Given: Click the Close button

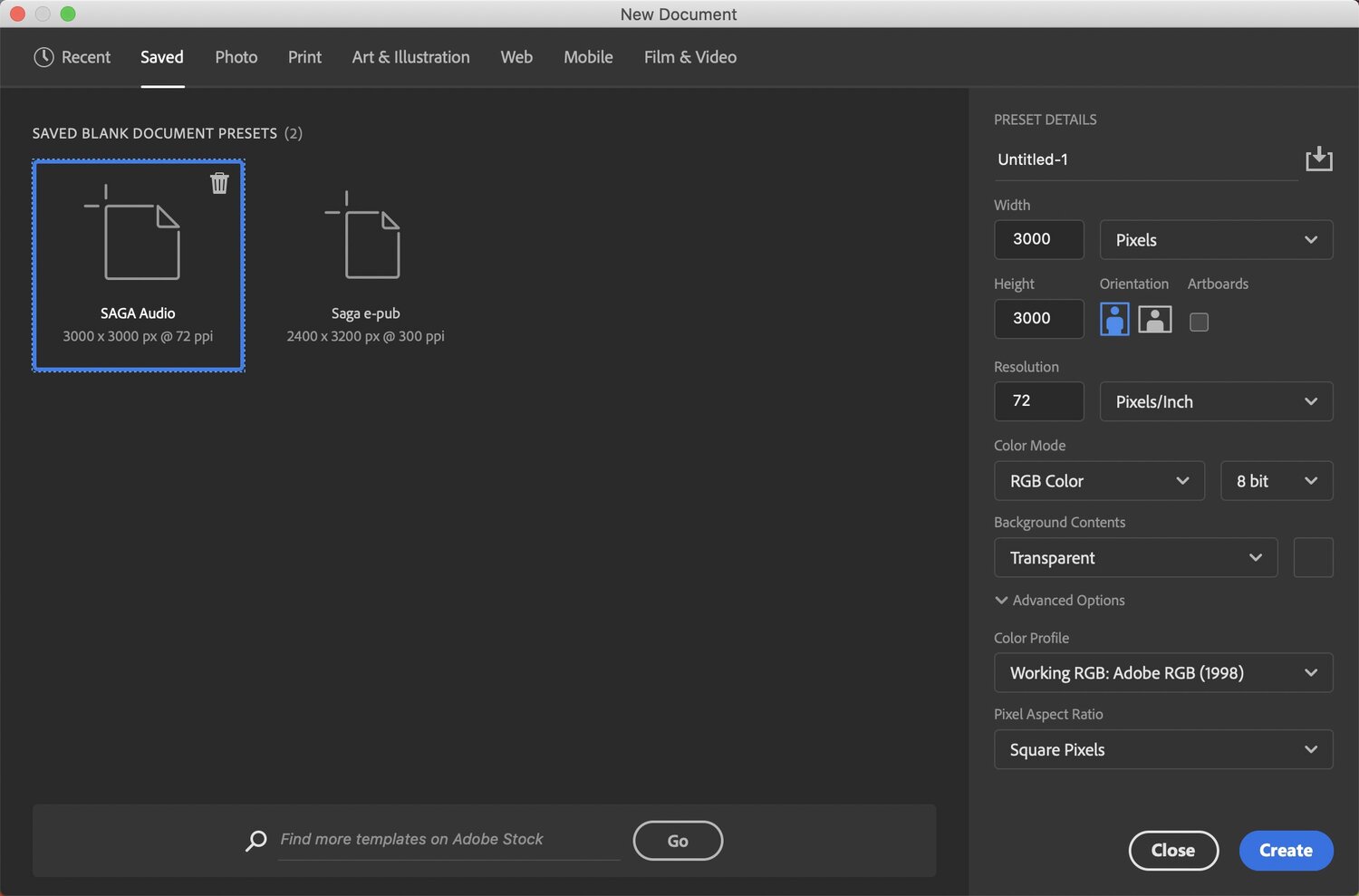Looking at the screenshot, I should tap(1173, 851).
